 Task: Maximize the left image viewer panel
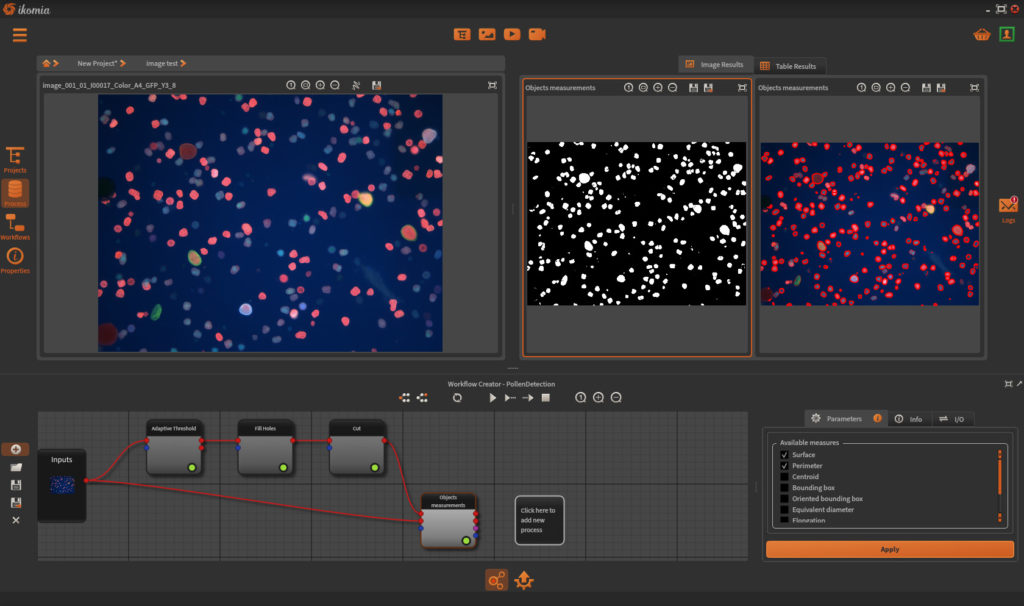pyautogui.click(x=492, y=85)
